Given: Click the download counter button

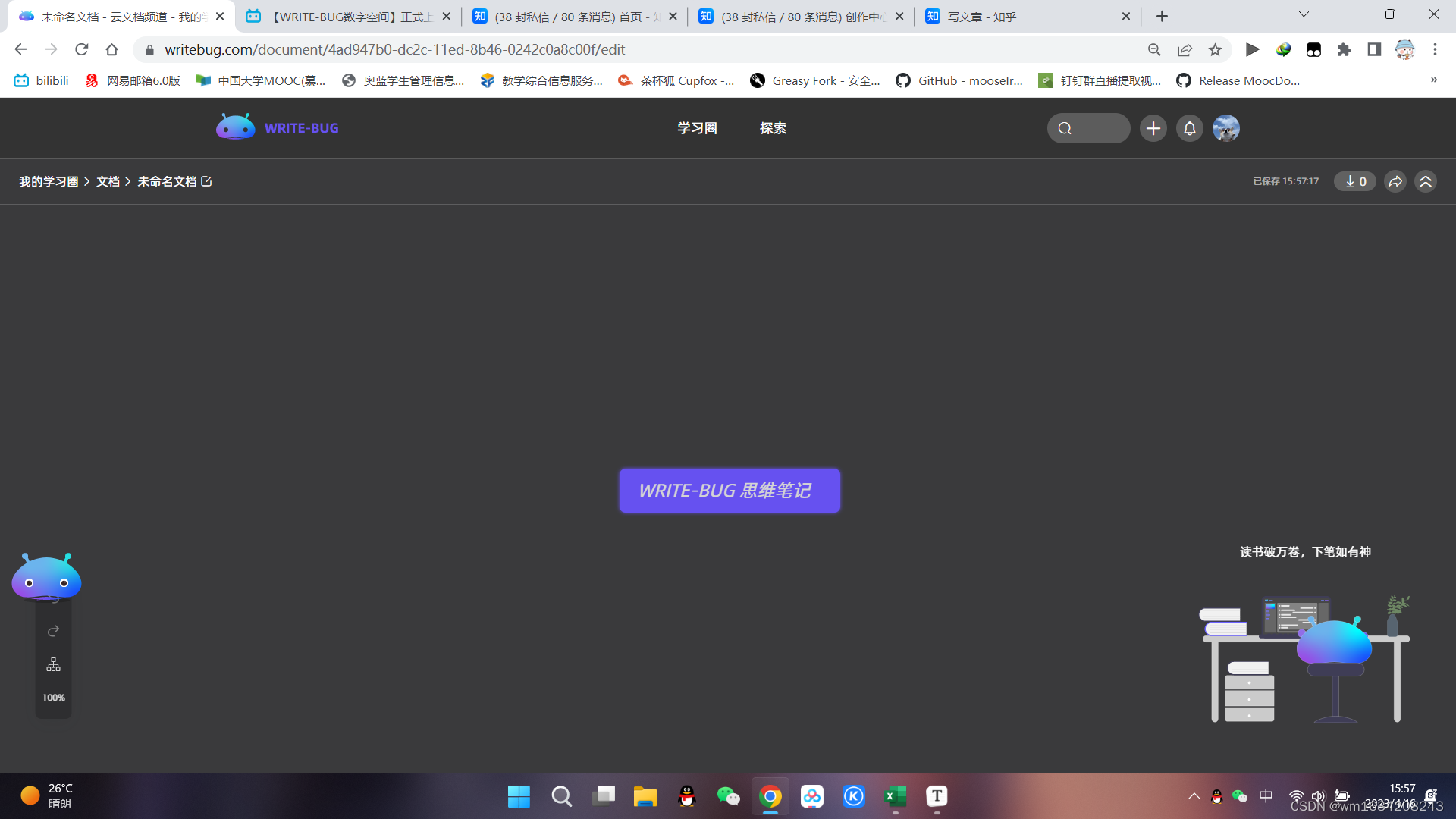Looking at the screenshot, I should click(1354, 181).
